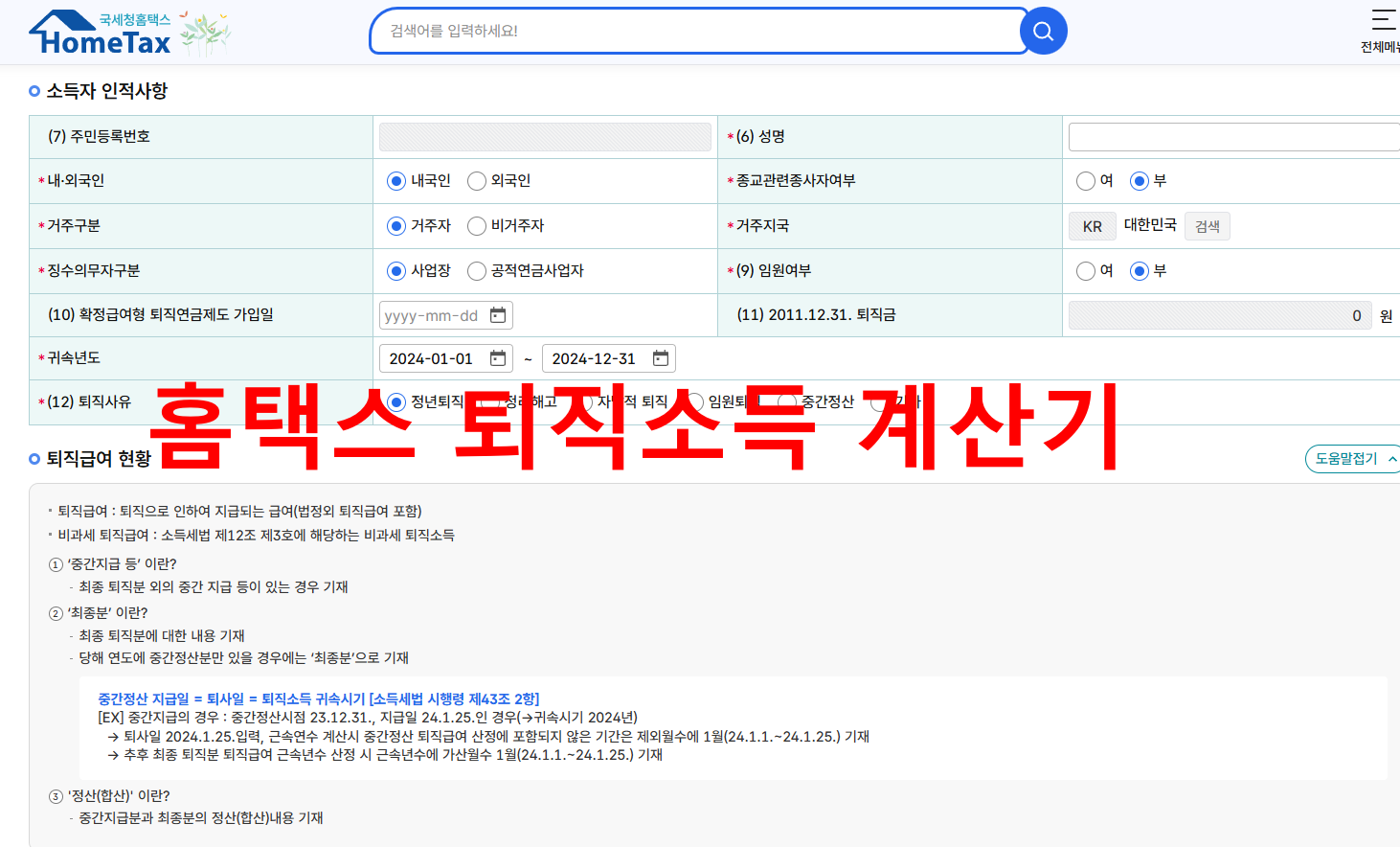Select 중간정산 as 퇴직사유
1400x847 pixels.
787,401
